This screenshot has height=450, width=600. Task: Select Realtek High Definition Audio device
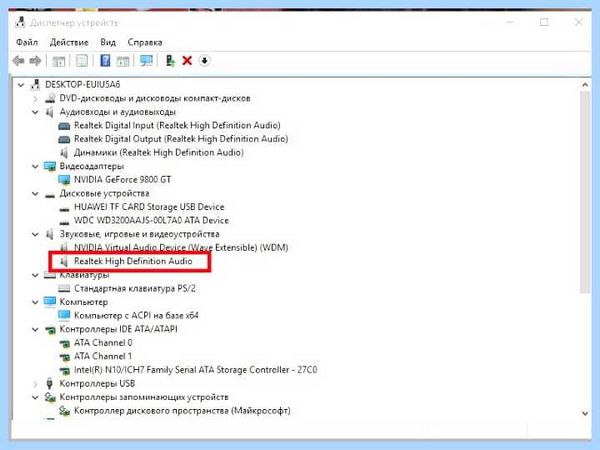click(133, 261)
